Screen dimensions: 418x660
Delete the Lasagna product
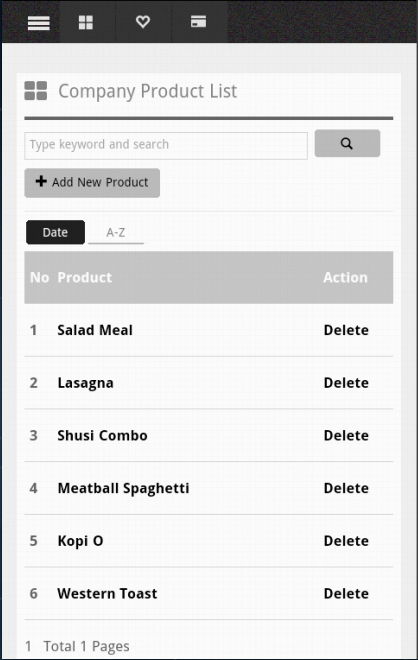pos(346,383)
